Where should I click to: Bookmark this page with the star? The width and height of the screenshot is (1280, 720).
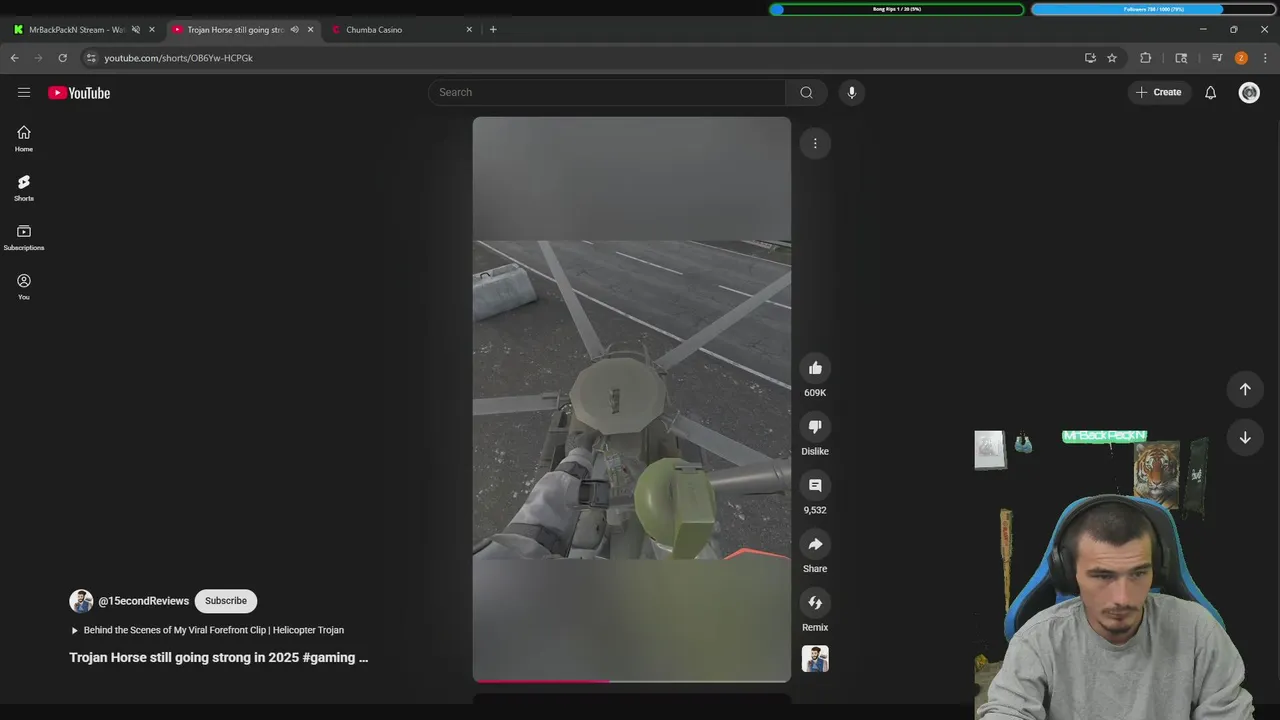(1112, 58)
